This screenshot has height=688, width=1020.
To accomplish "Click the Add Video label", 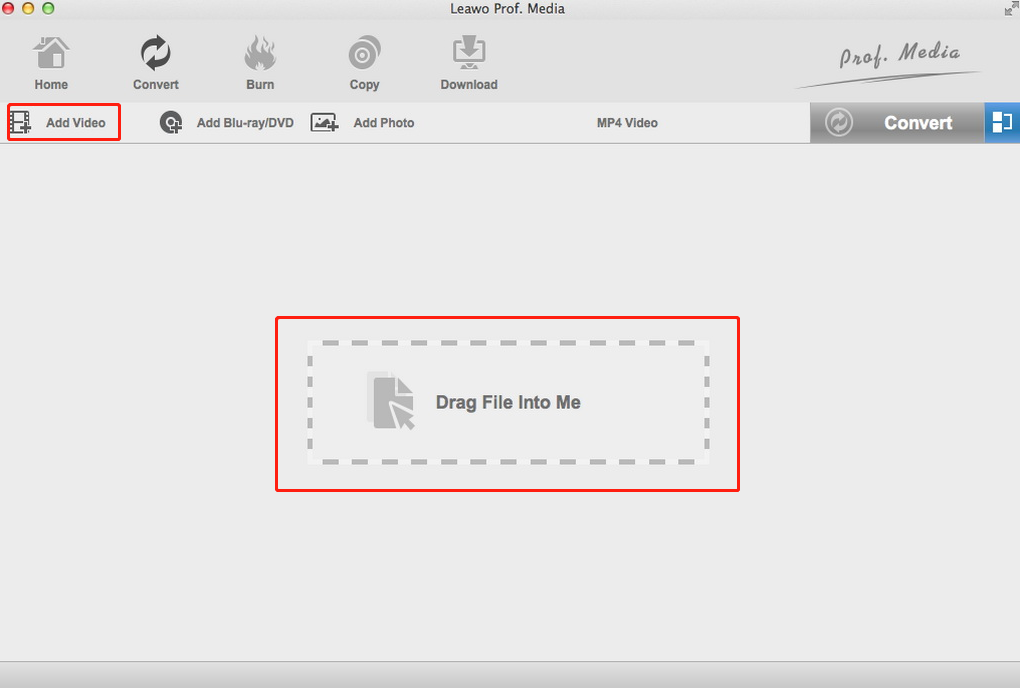I will (75, 123).
